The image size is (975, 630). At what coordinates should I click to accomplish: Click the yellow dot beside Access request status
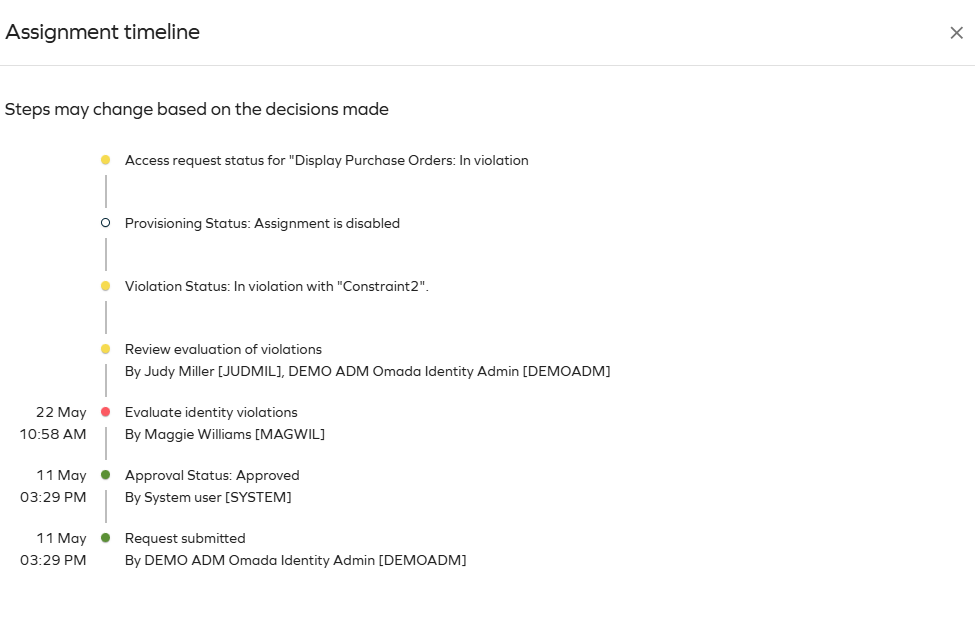coord(106,160)
